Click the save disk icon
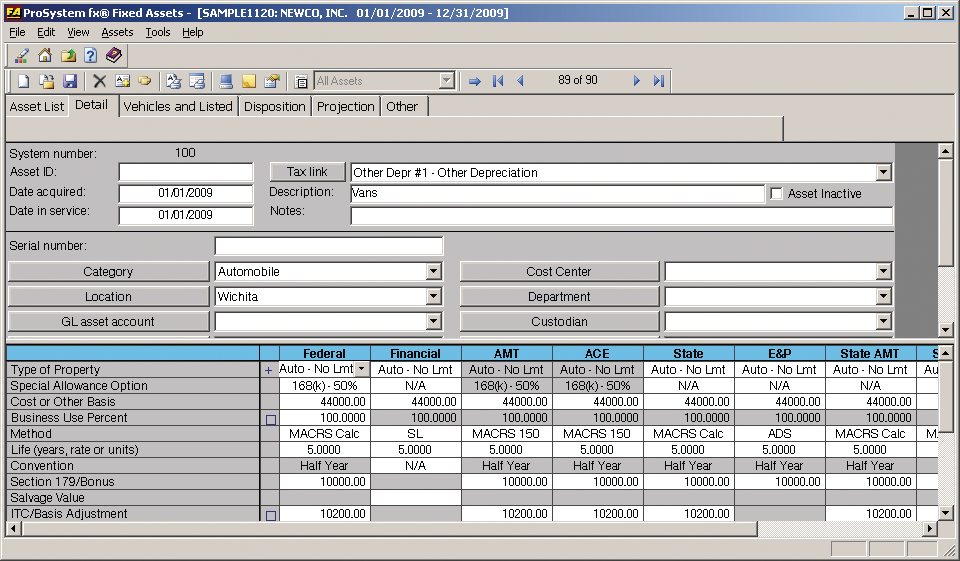Viewport: 960px width, 561px height. [70, 81]
